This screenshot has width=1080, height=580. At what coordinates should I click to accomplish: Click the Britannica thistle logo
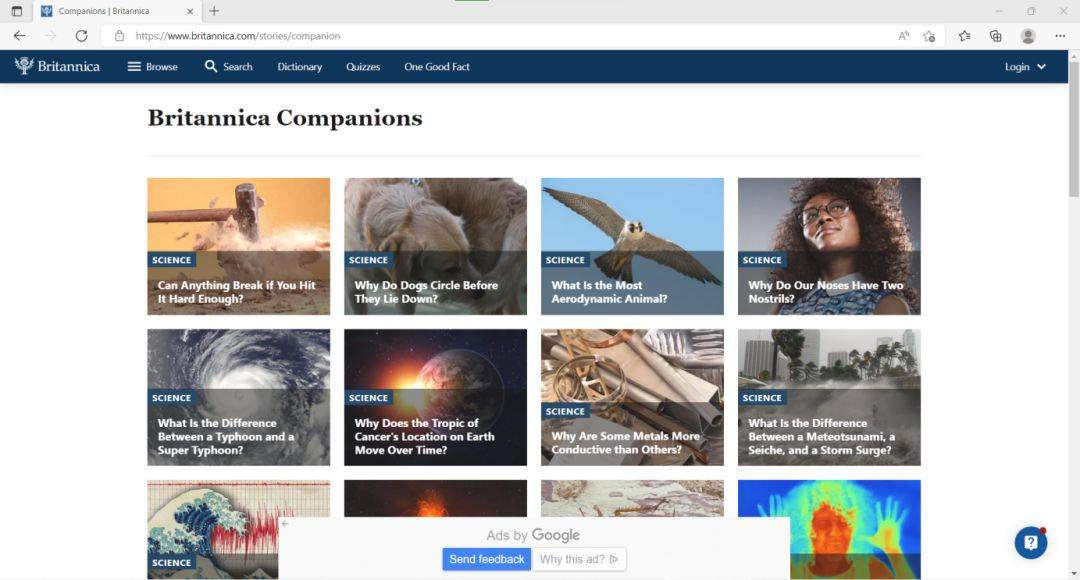[x=58, y=66]
